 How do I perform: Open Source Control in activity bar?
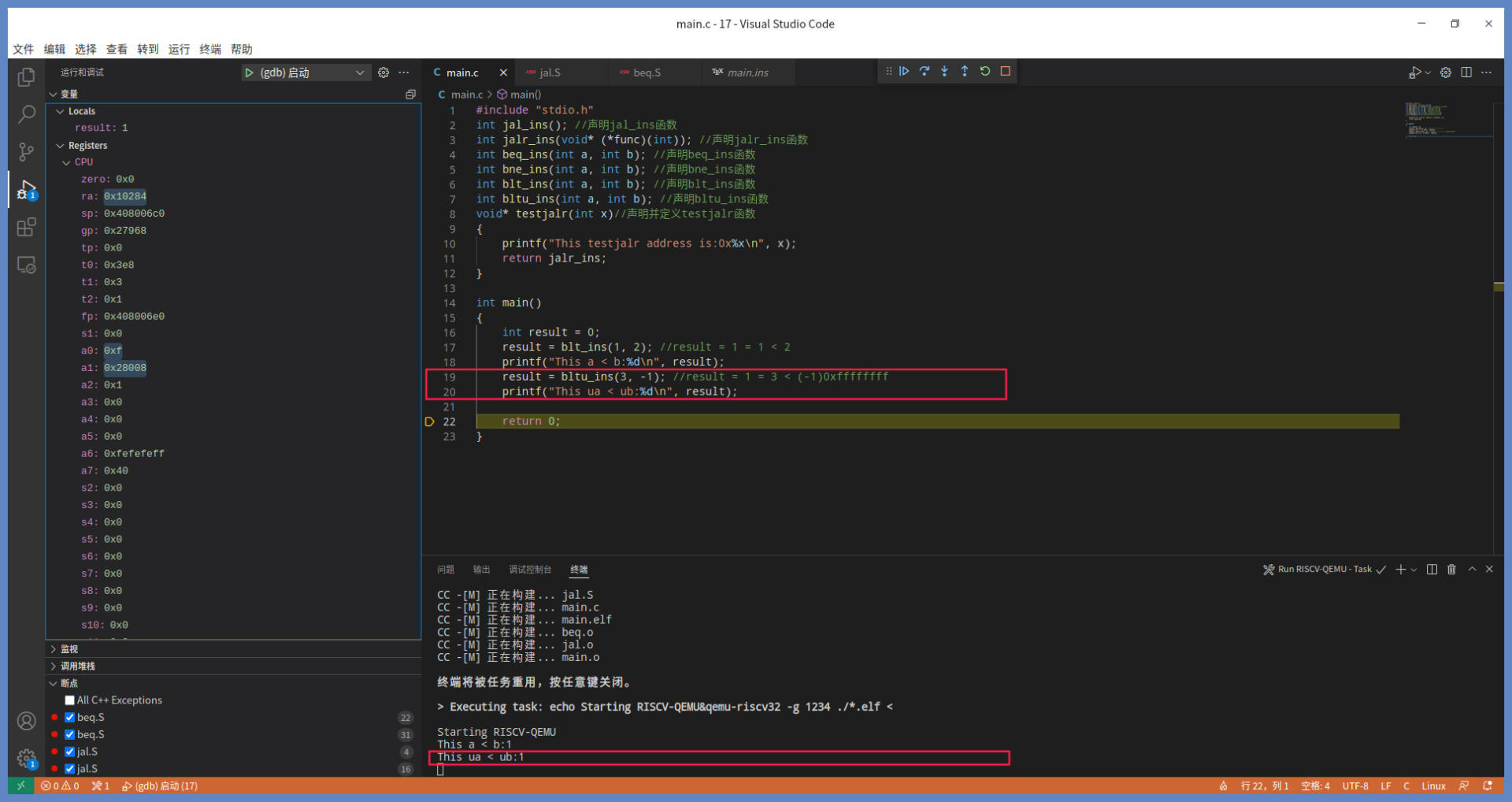pyautogui.click(x=26, y=152)
